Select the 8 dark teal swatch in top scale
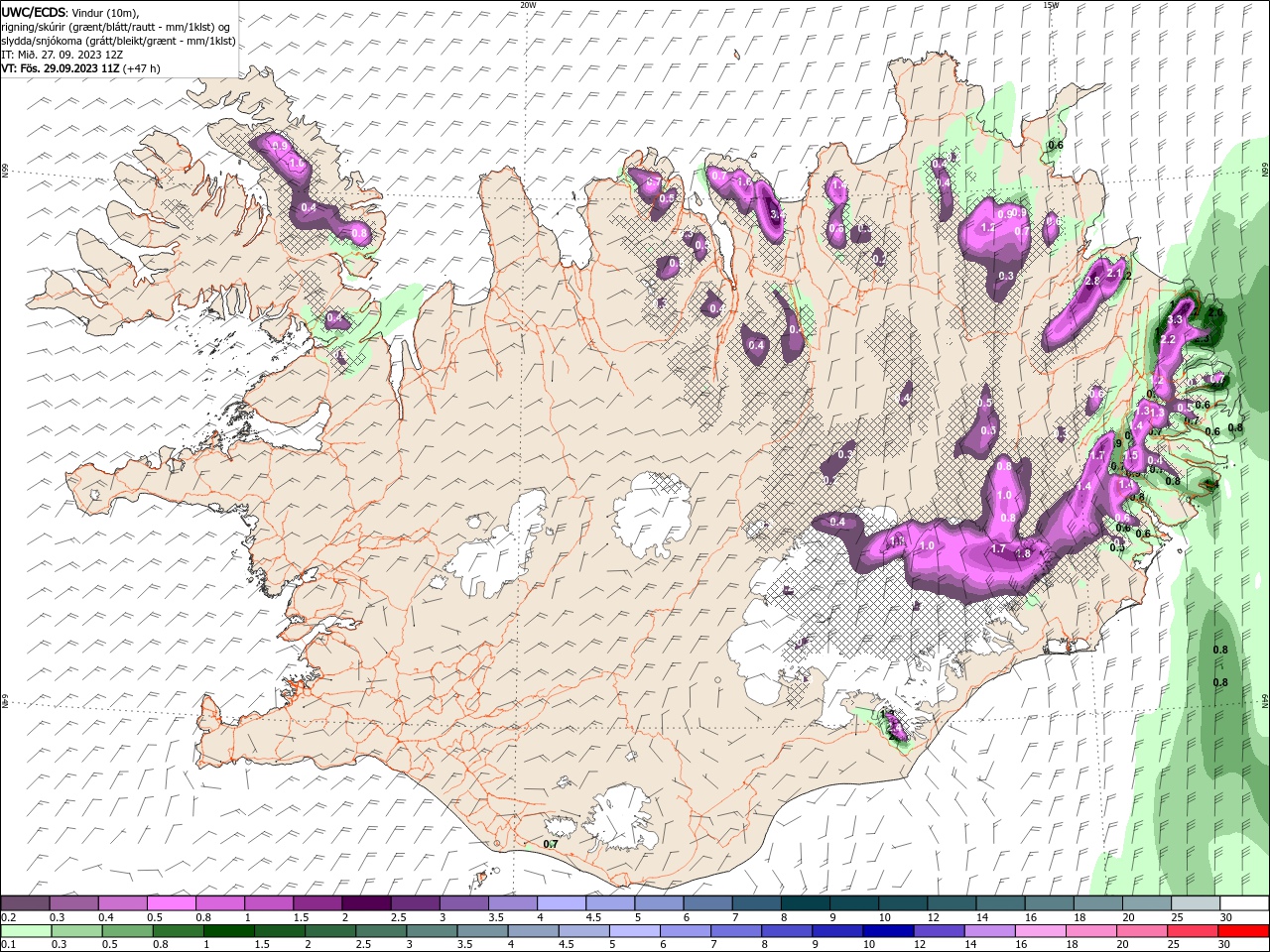Image resolution: width=1270 pixels, height=952 pixels. click(x=805, y=903)
